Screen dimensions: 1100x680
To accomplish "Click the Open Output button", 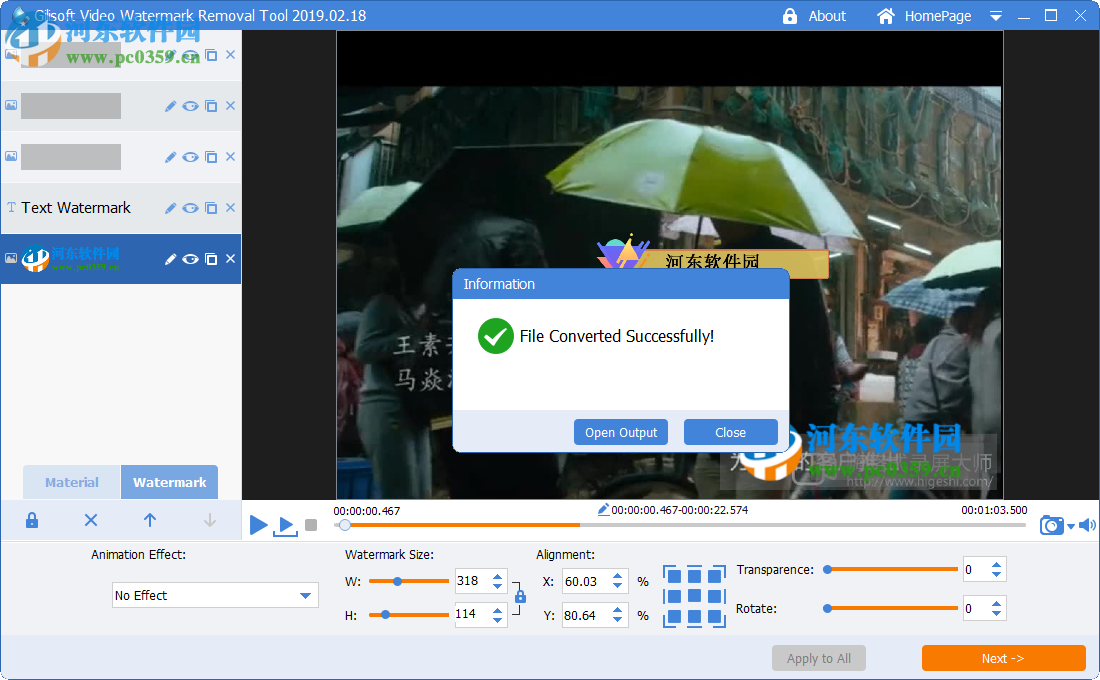I will pyautogui.click(x=620, y=432).
